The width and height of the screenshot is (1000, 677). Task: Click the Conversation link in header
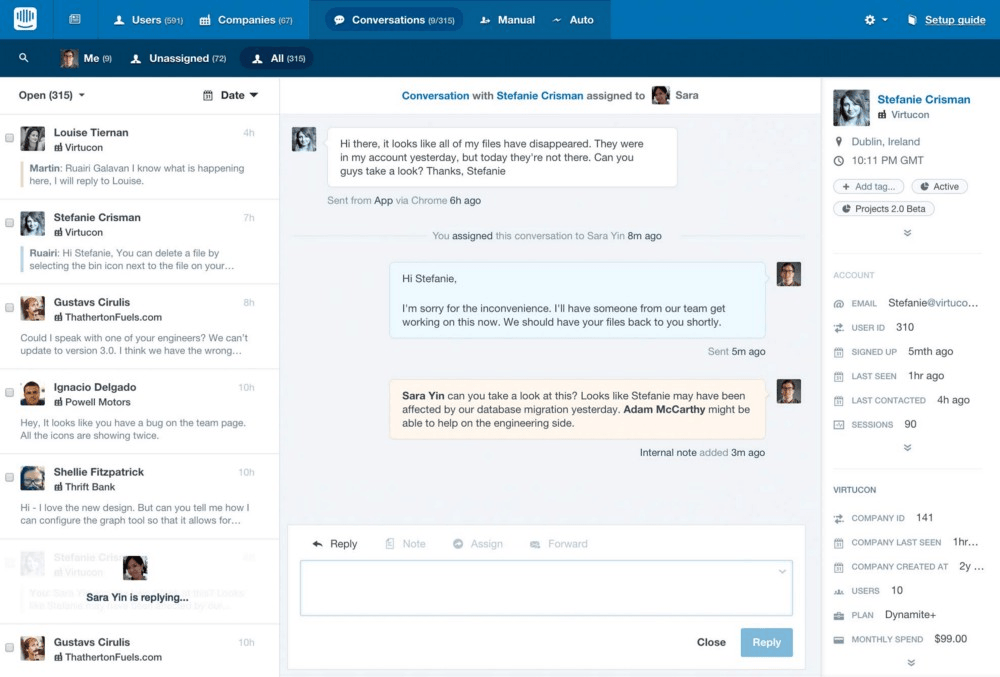435,96
